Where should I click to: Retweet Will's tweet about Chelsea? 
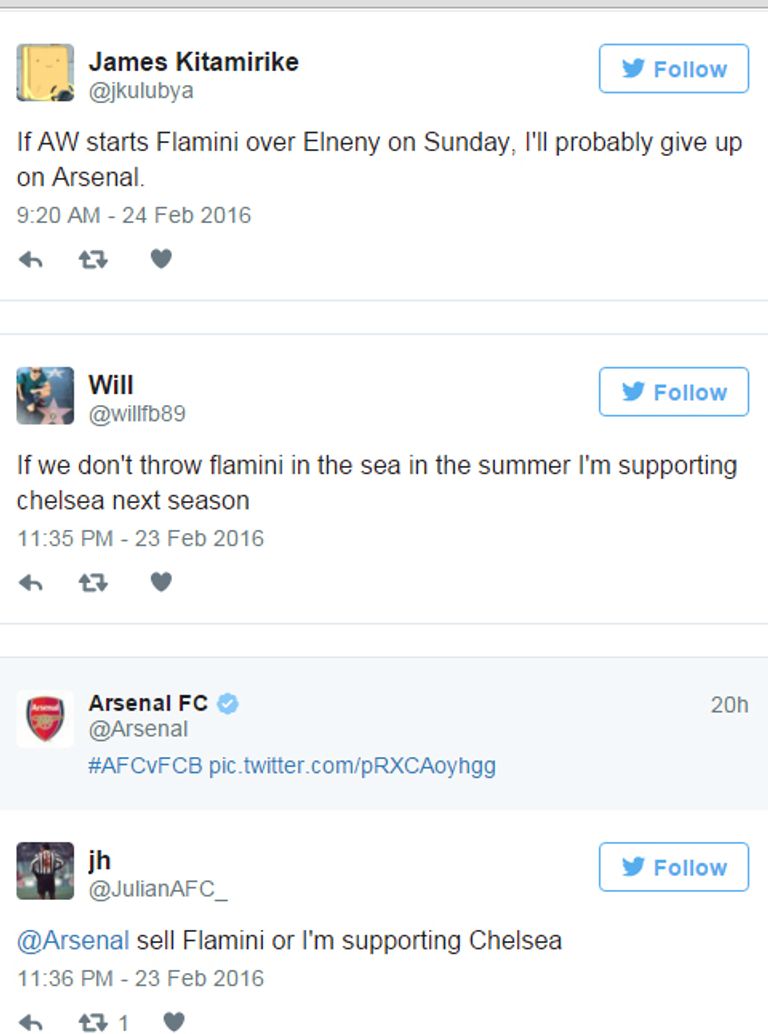pyautogui.click(x=93, y=583)
